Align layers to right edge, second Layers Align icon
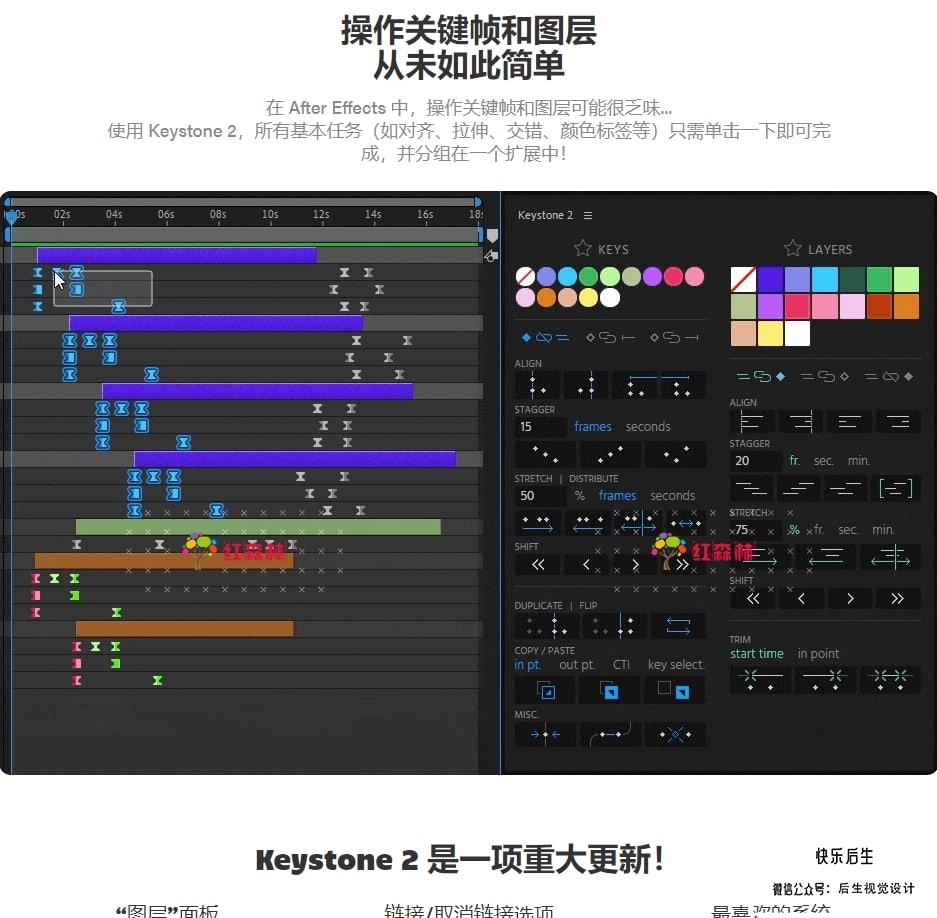This screenshot has height=918, width=937. pyautogui.click(x=801, y=422)
